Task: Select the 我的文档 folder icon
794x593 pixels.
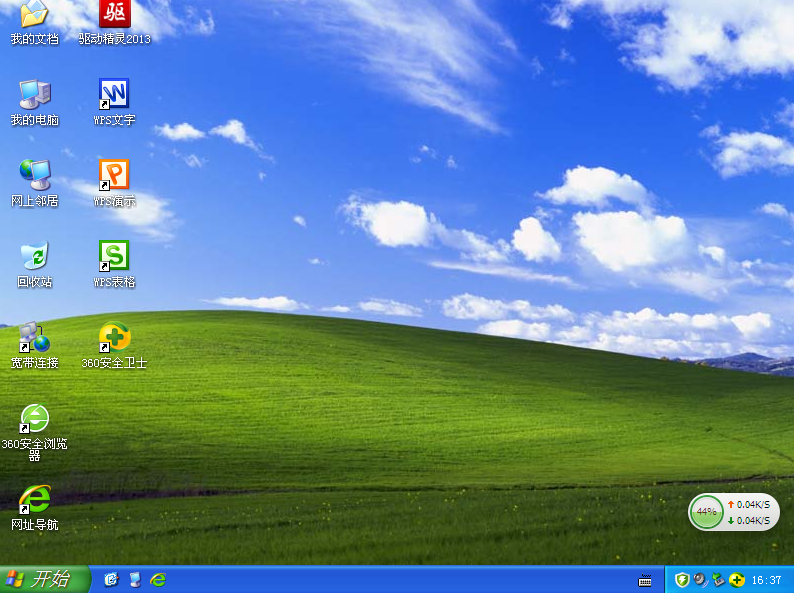Action: pyautogui.click(x=34, y=16)
